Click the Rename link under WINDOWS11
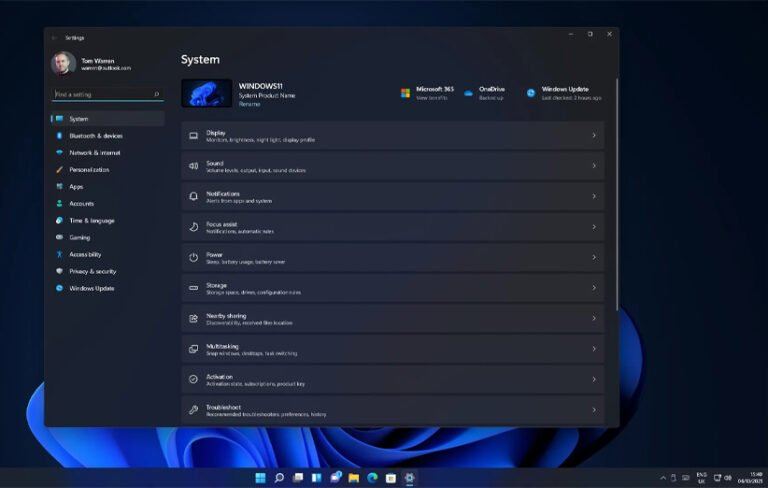Screen dimensions: 768x488 tap(249, 104)
